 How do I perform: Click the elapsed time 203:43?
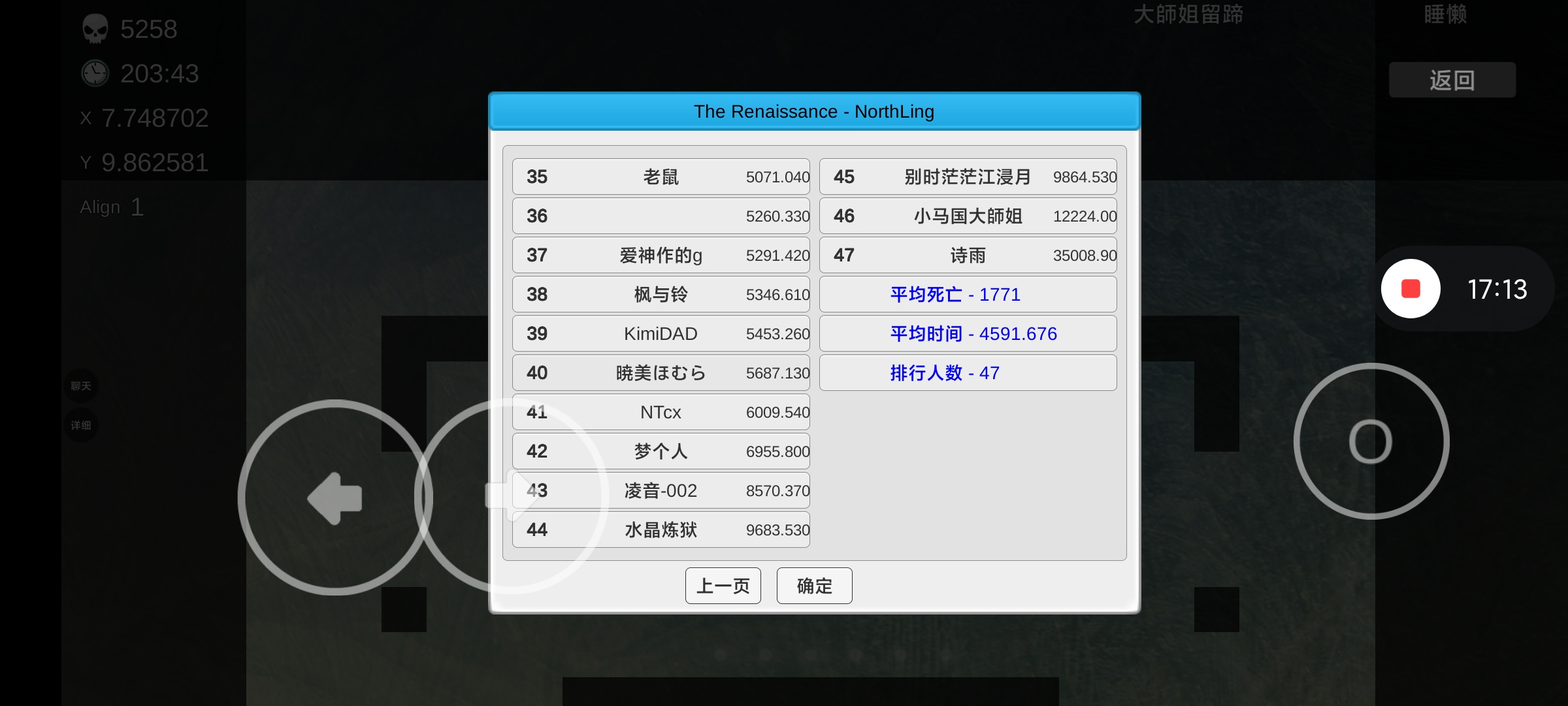pyautogui.click(x=159, y=73)
